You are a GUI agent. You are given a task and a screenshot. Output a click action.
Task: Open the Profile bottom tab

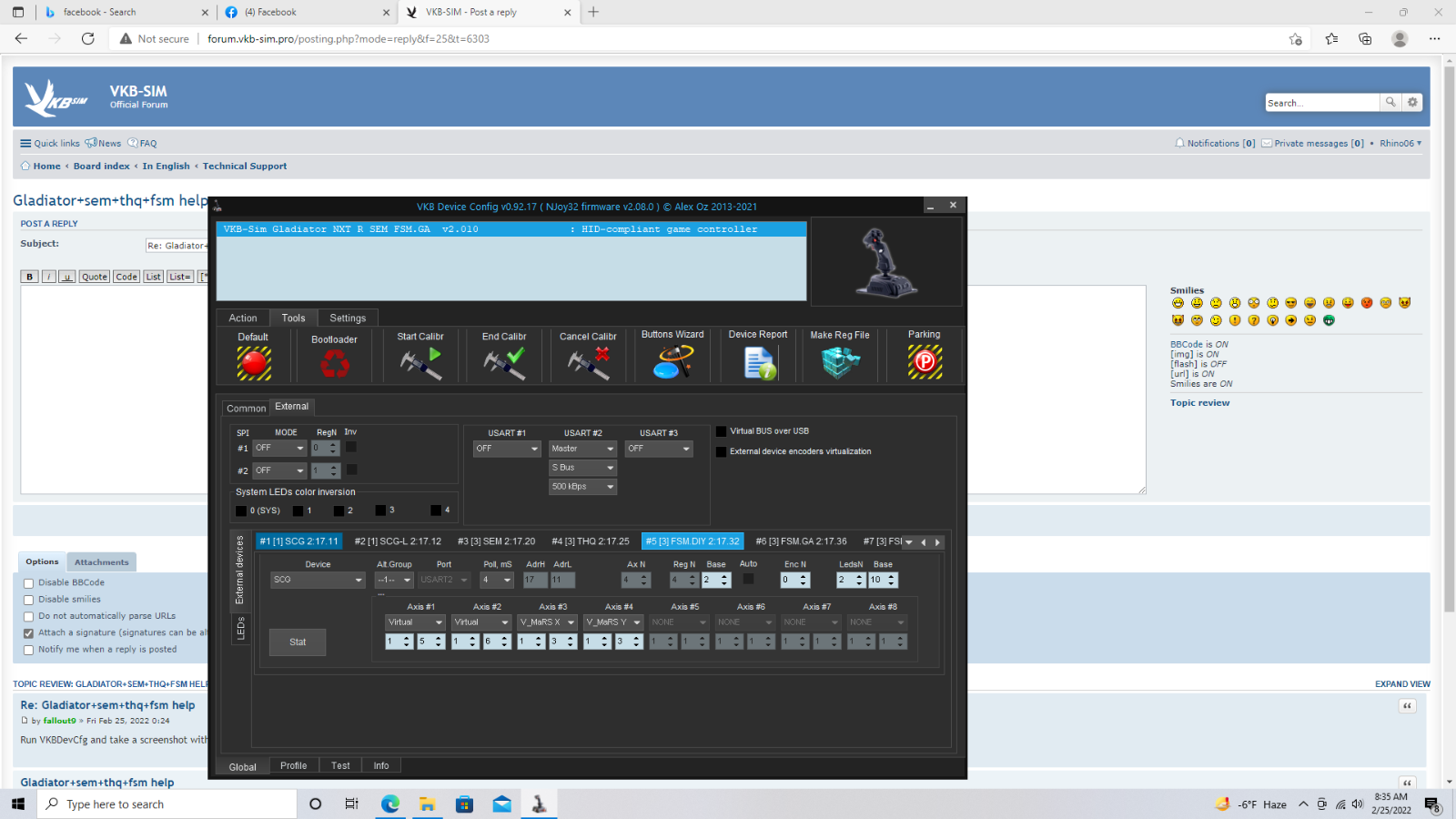click(293, 765)
